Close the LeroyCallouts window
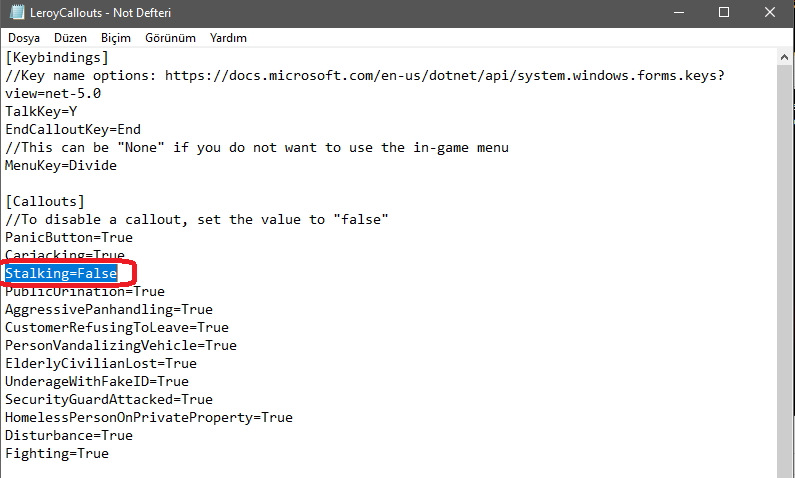The image size is (795, 478). click(770, 13)
